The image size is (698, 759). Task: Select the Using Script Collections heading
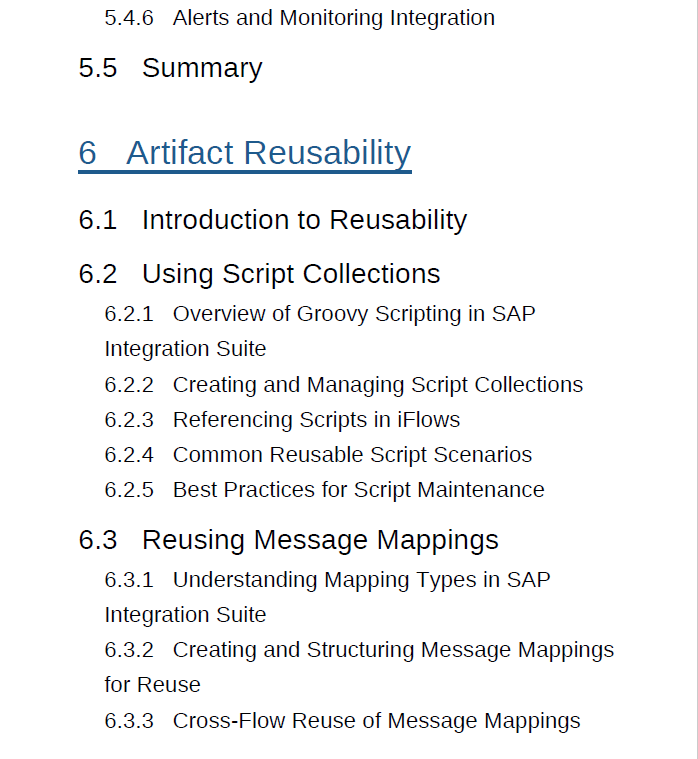point(290,274)
